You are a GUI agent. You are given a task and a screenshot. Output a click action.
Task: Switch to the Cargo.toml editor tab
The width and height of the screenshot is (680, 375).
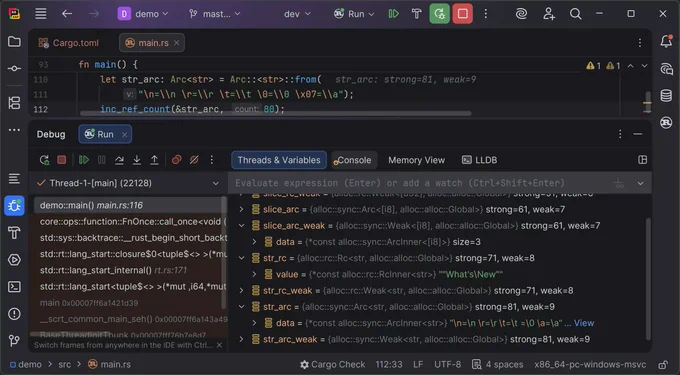69,43
